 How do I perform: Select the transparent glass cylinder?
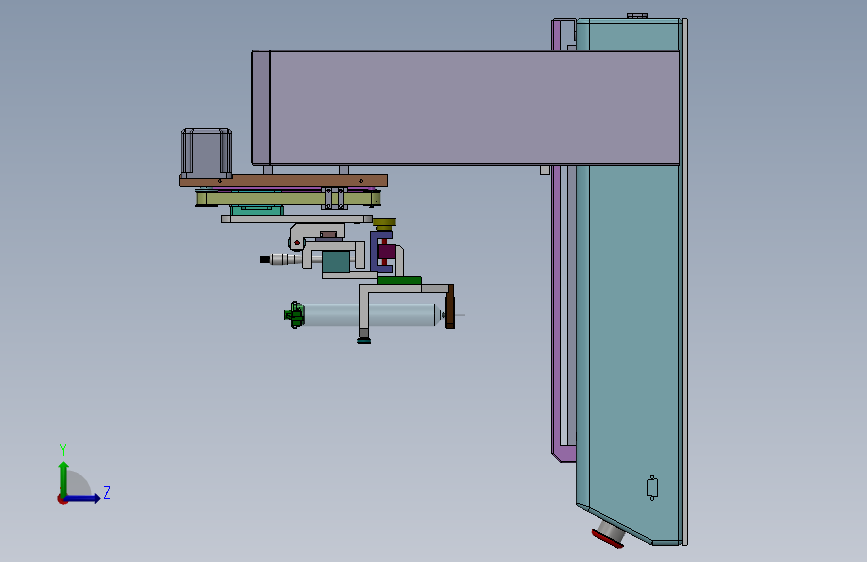(x=368, y=315)
